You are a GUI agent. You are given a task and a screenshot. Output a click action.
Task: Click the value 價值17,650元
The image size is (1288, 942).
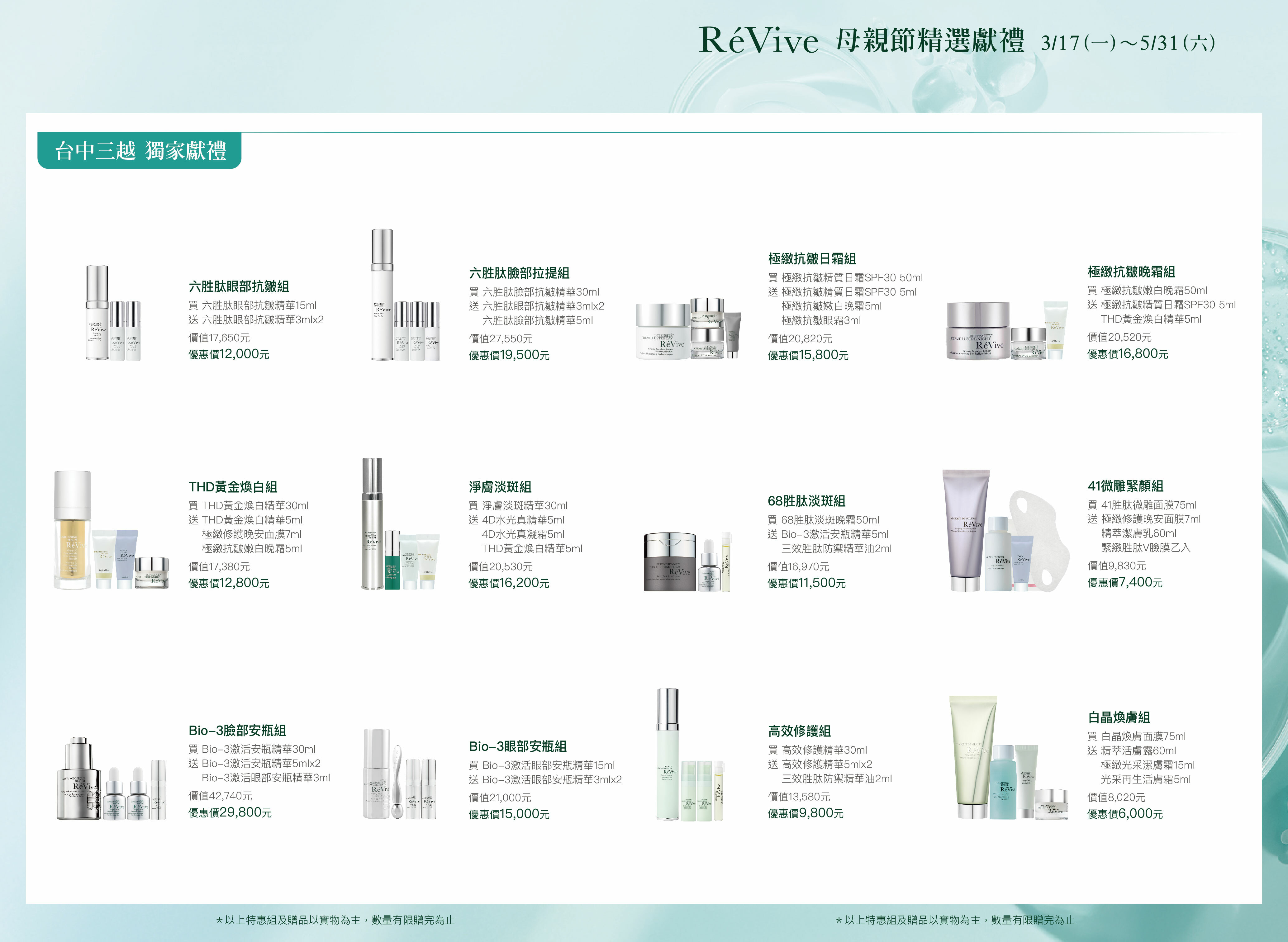click(219, 338)
